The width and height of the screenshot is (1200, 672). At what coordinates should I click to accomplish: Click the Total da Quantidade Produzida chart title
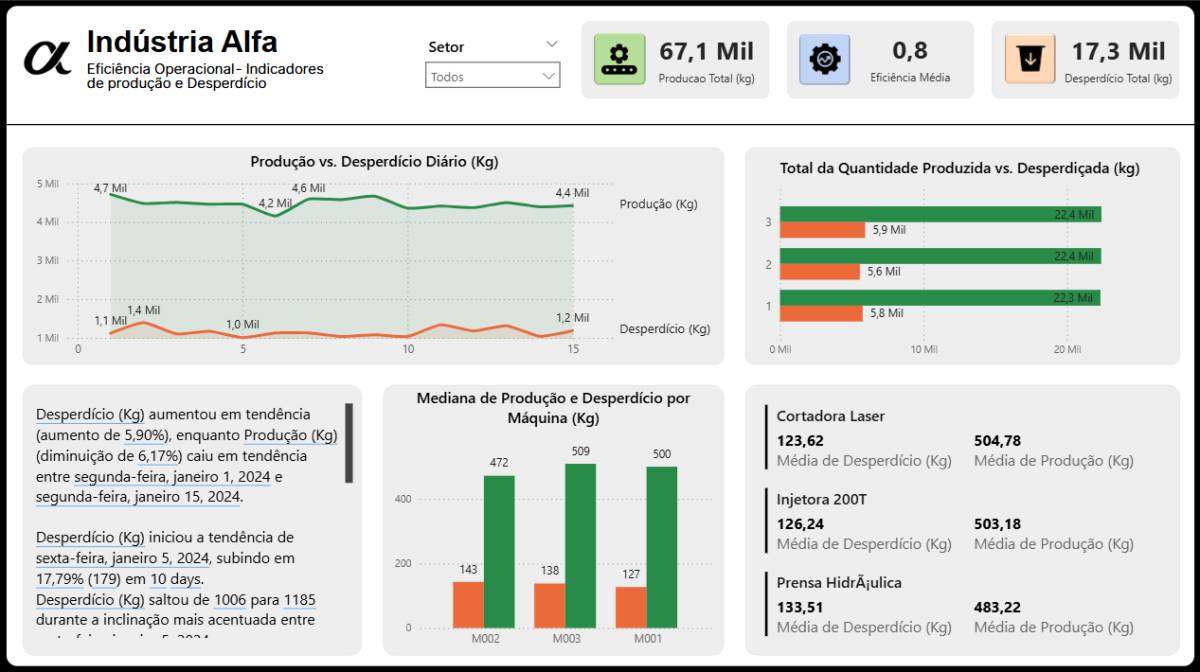pyautogui.click(x=959, y=169)
